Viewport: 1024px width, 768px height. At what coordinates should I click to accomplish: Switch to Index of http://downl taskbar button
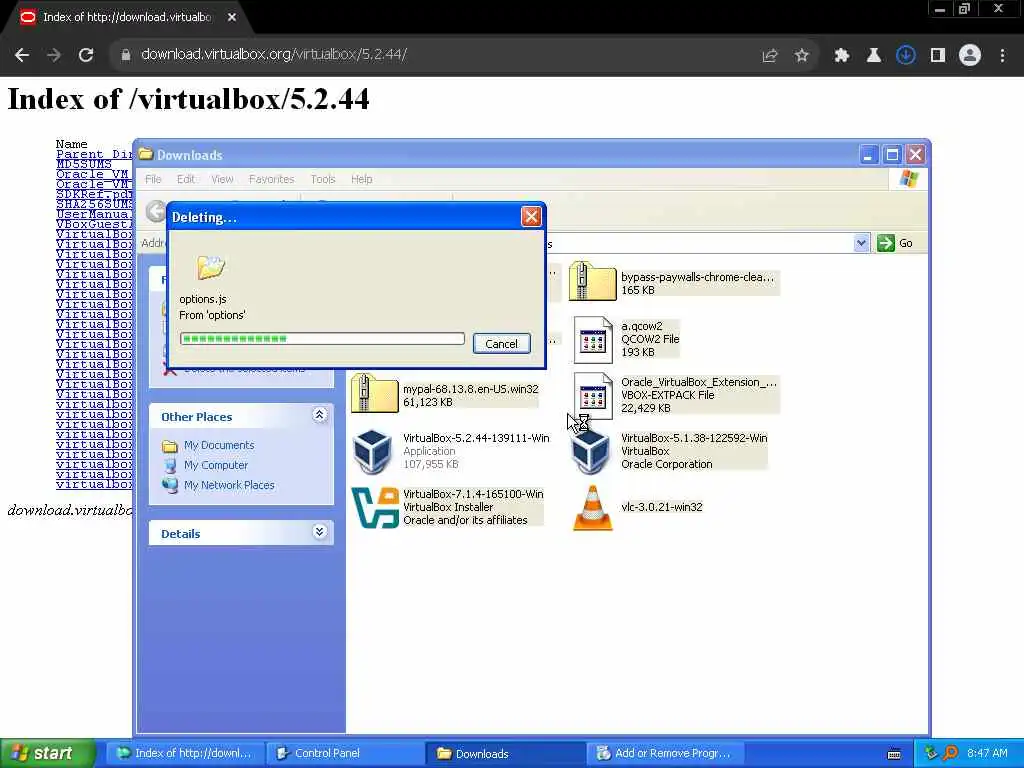point(186,753)
